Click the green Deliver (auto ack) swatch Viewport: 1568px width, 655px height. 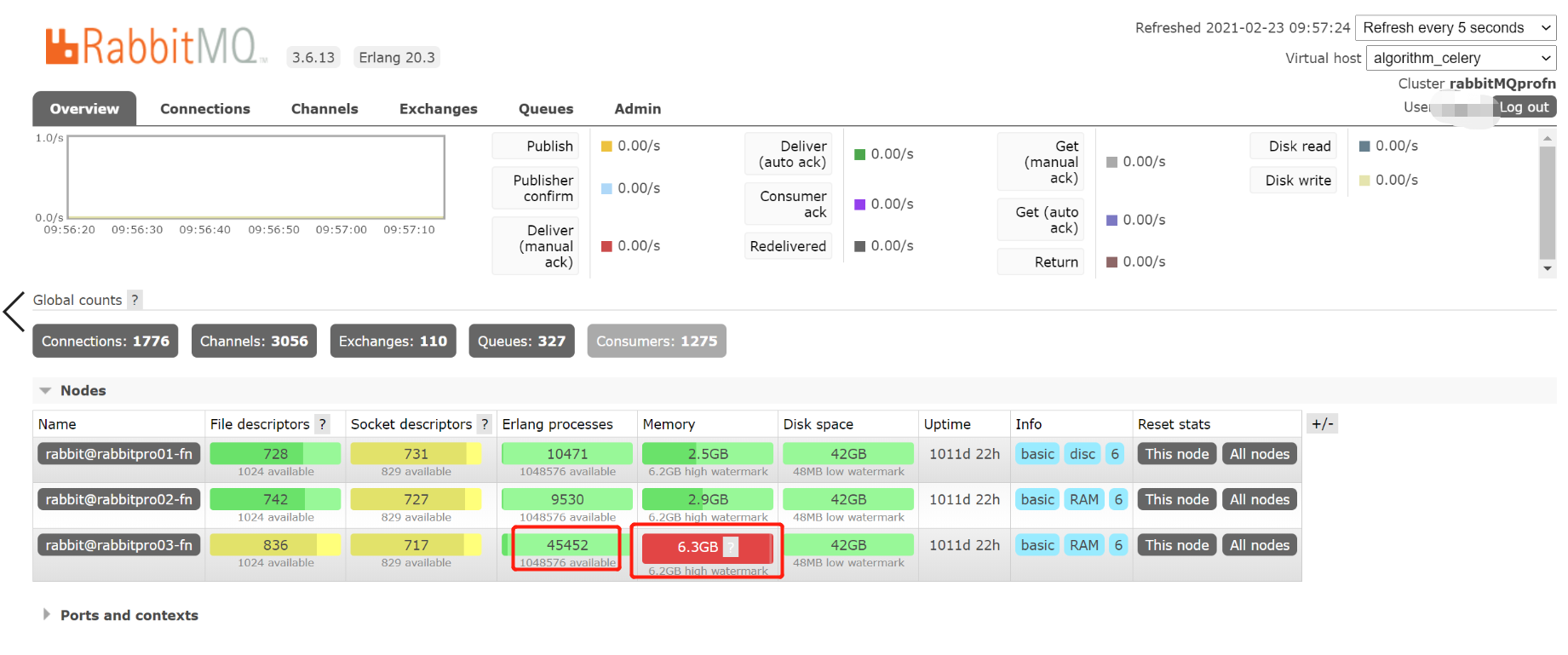pos(859,154)
